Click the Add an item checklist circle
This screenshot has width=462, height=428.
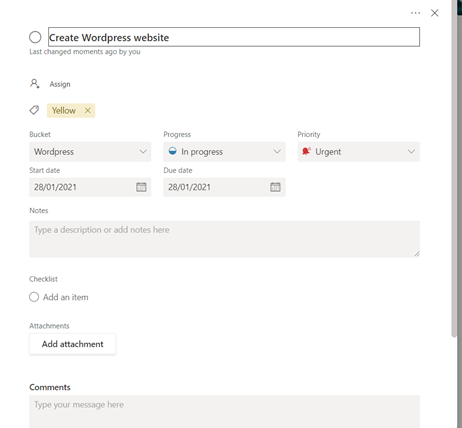(x=34, y=297)
